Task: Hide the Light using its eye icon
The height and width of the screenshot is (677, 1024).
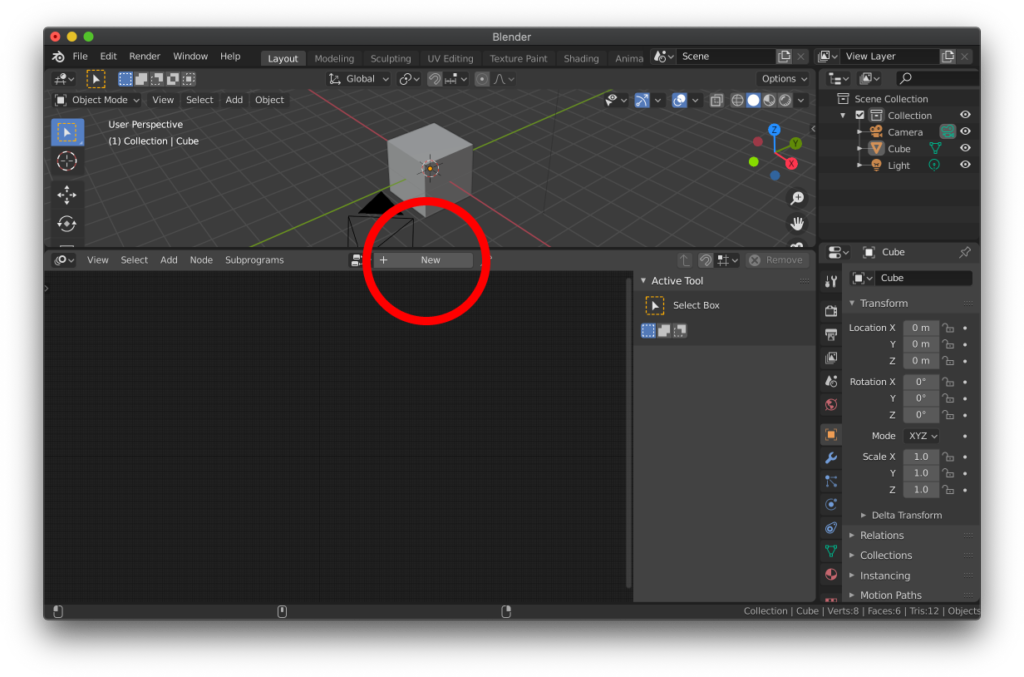Action: (965, 165)
